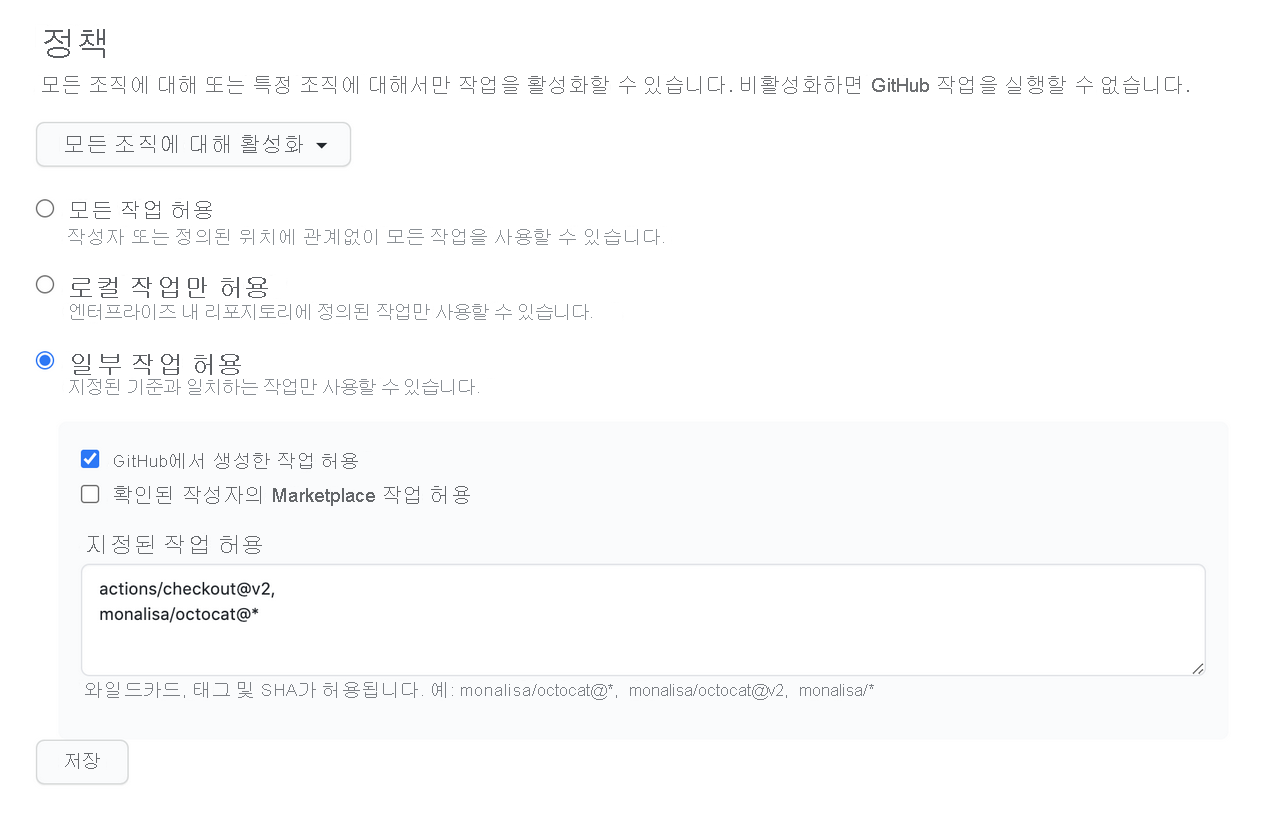1268x824 pixels.
Task: Click the caret icon on the organizations dropdown
Action: pyautogui.click(x=322, y=144)
